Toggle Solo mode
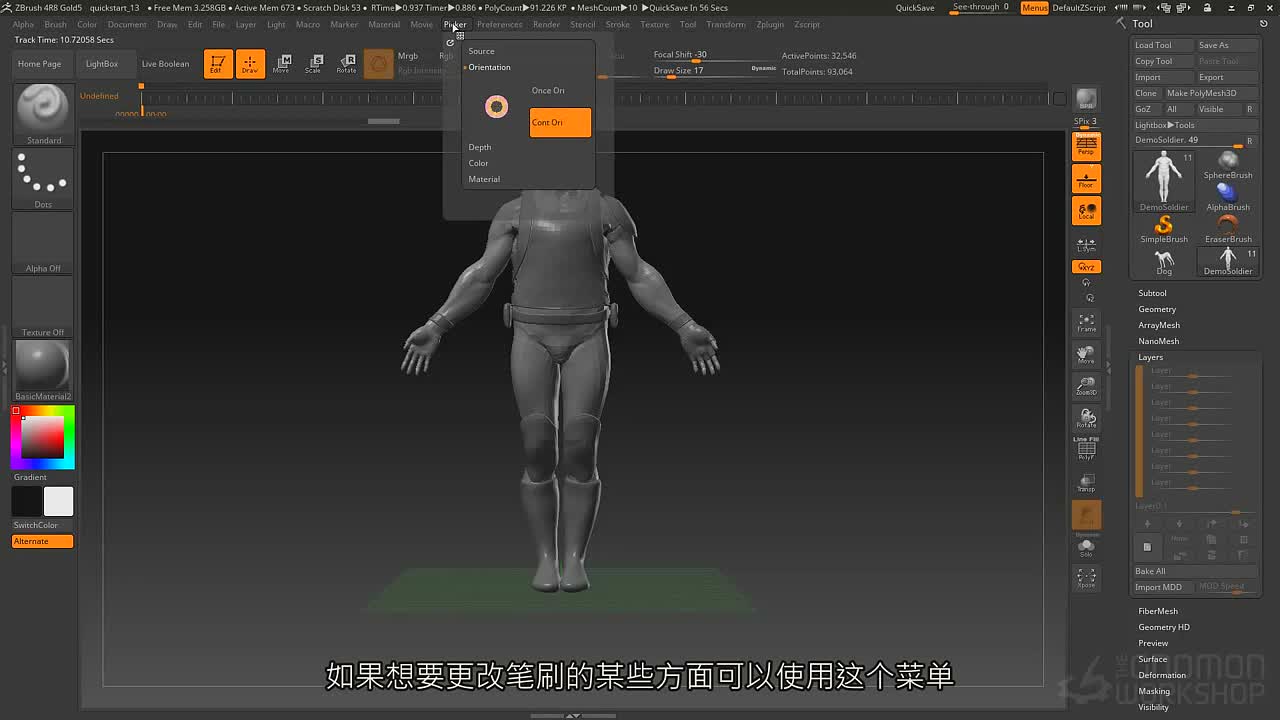This screenshot has width=1280, height=720. (1086, 548)
